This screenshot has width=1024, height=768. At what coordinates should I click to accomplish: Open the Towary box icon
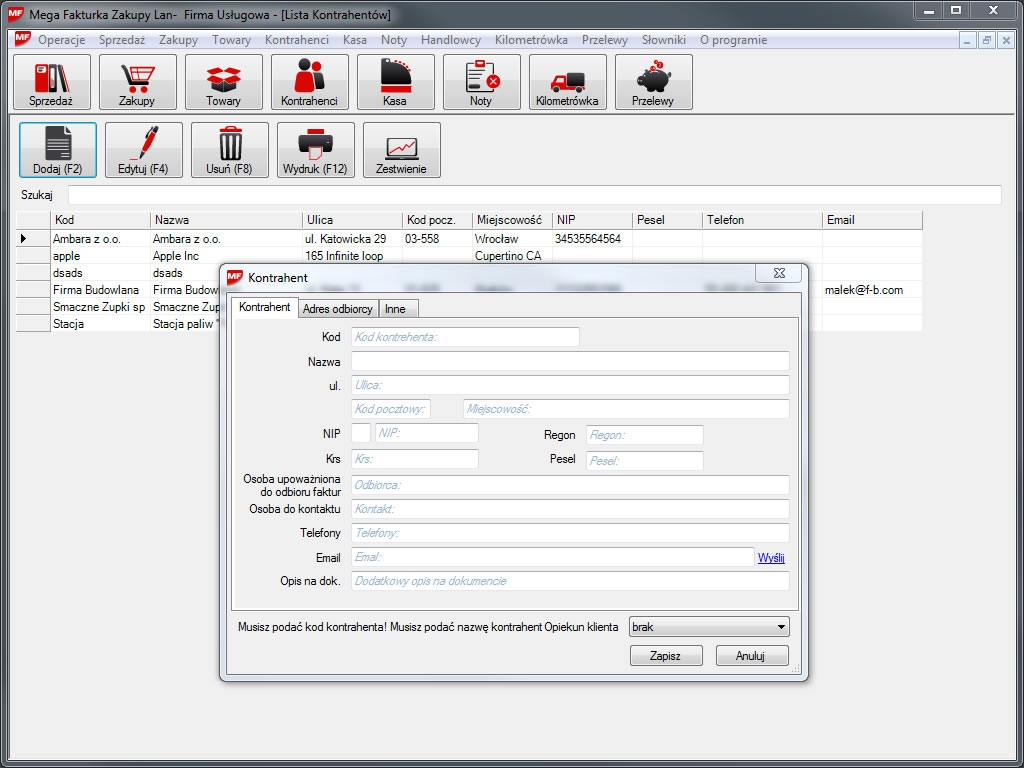coord(223,82)
